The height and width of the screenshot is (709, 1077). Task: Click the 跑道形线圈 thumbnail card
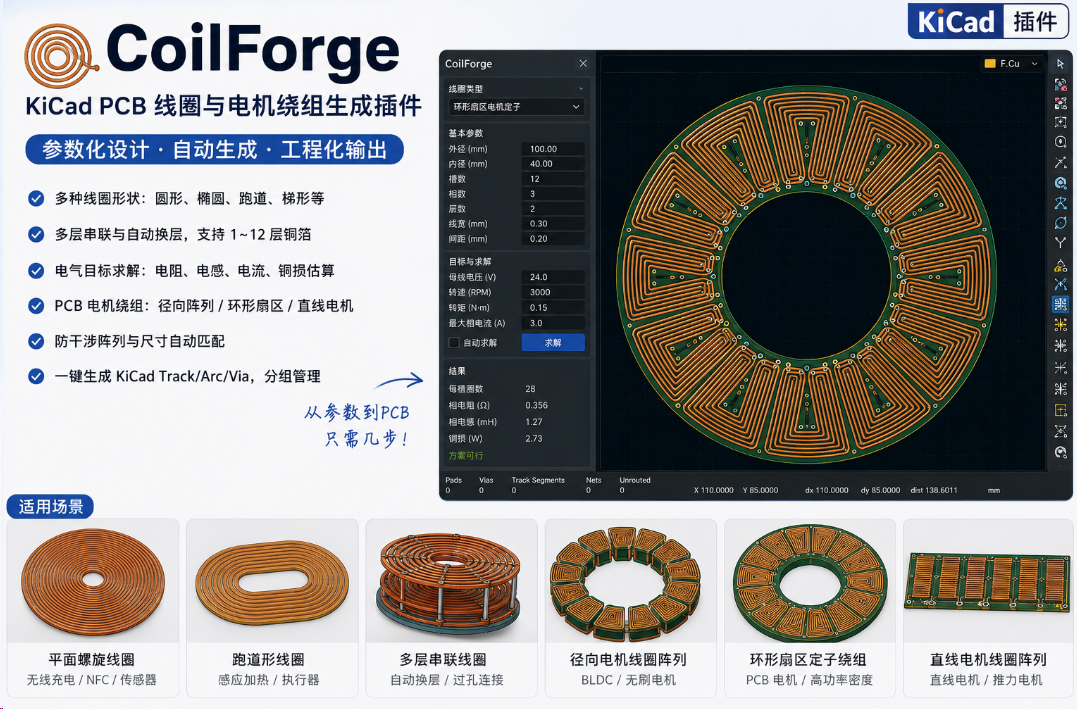(x=272, y=608)
